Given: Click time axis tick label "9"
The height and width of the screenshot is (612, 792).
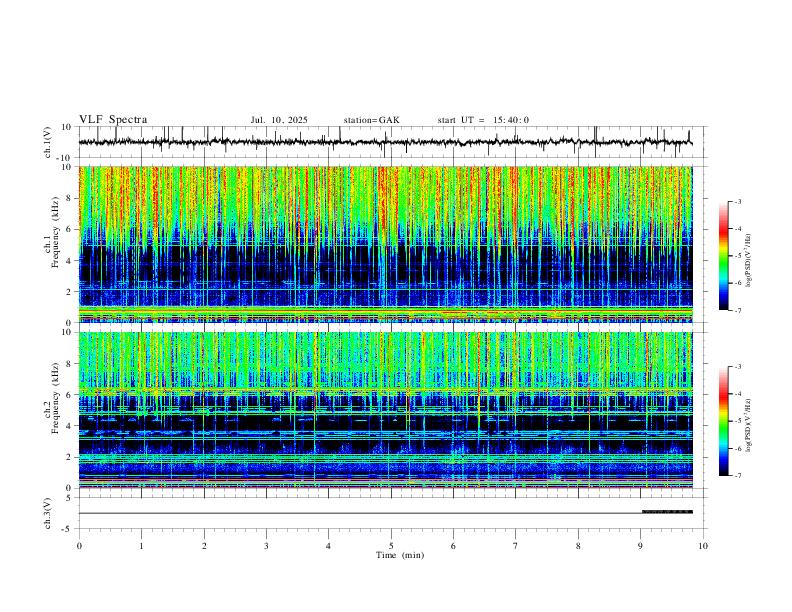Looking at the screenshot, I should (640, 546).
